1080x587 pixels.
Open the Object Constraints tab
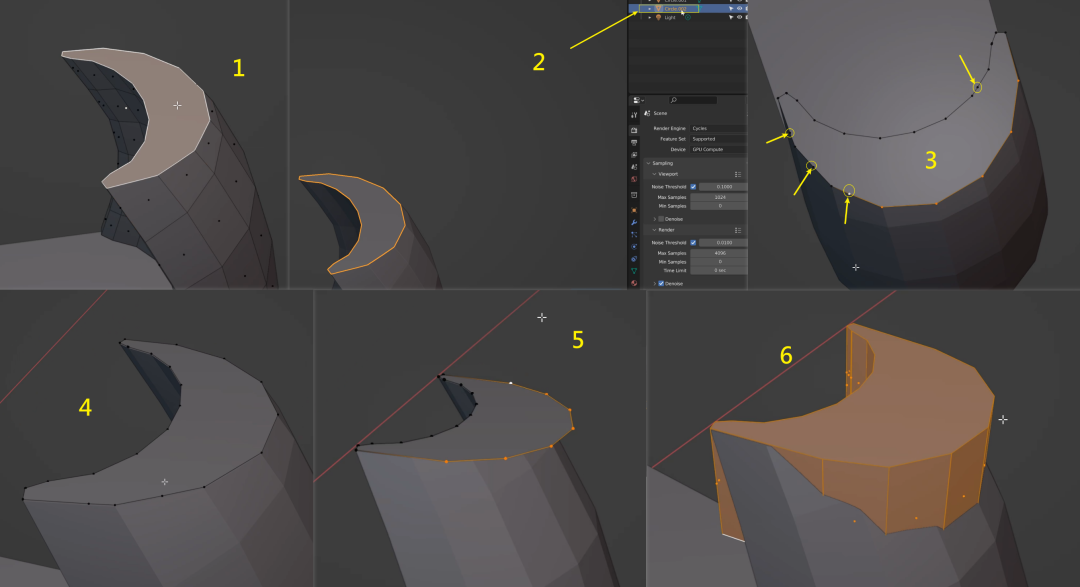coord(634,258)
